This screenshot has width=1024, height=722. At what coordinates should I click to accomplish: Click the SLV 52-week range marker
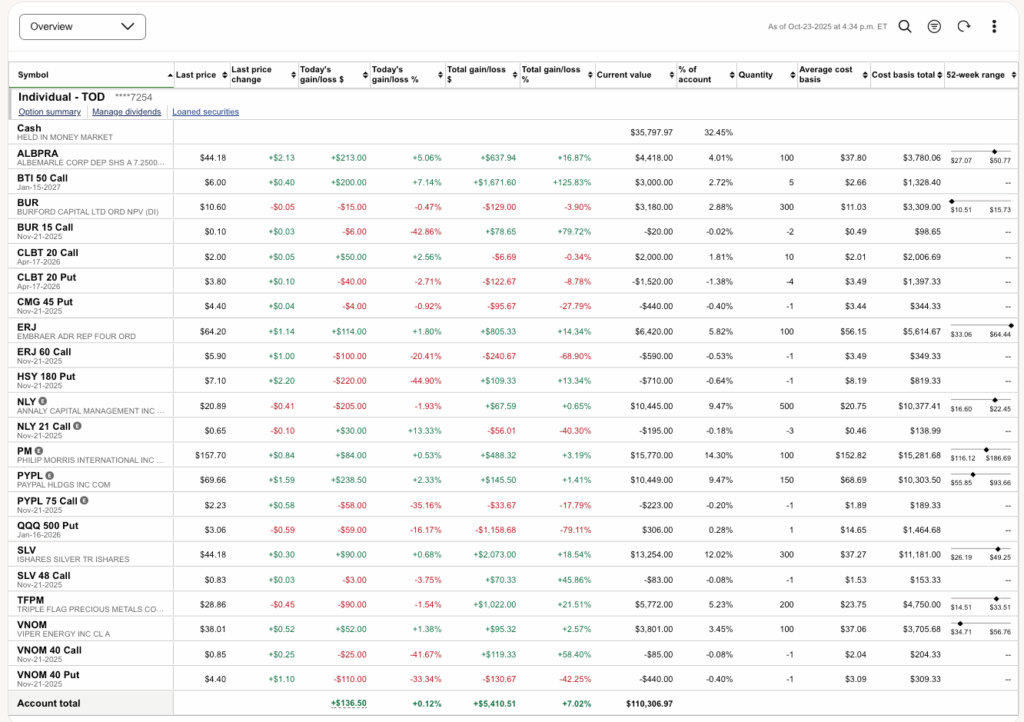pyautogui.click(x=997, y=549)
